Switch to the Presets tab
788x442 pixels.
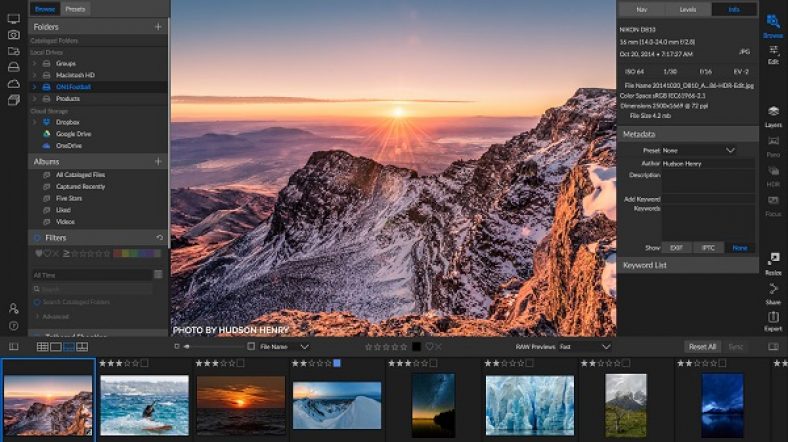(x=75, y=9)
